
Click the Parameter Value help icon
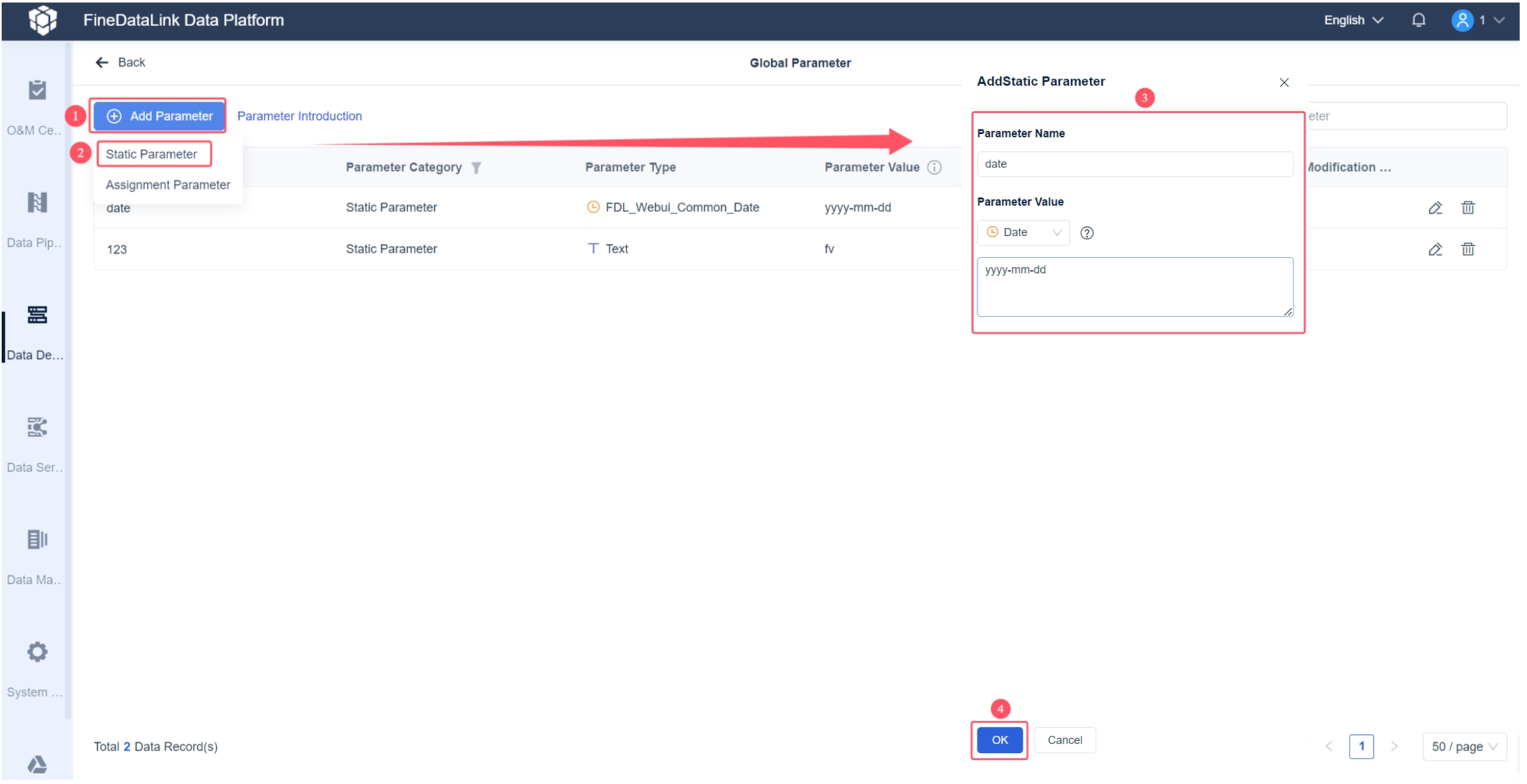[1086, 233]
